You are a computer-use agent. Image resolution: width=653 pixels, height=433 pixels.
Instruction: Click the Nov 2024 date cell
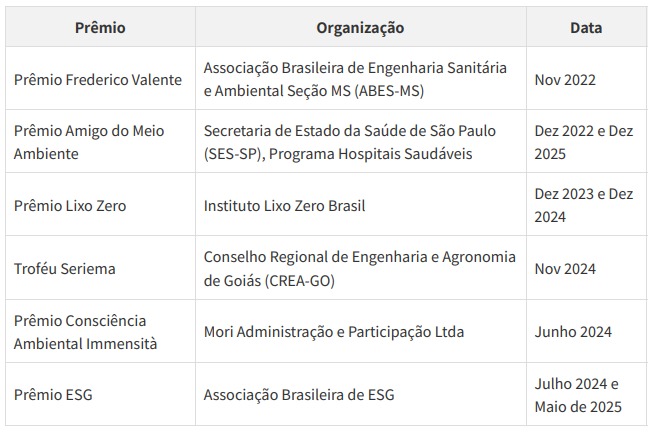pyautogui.click(x=565, y=269)
